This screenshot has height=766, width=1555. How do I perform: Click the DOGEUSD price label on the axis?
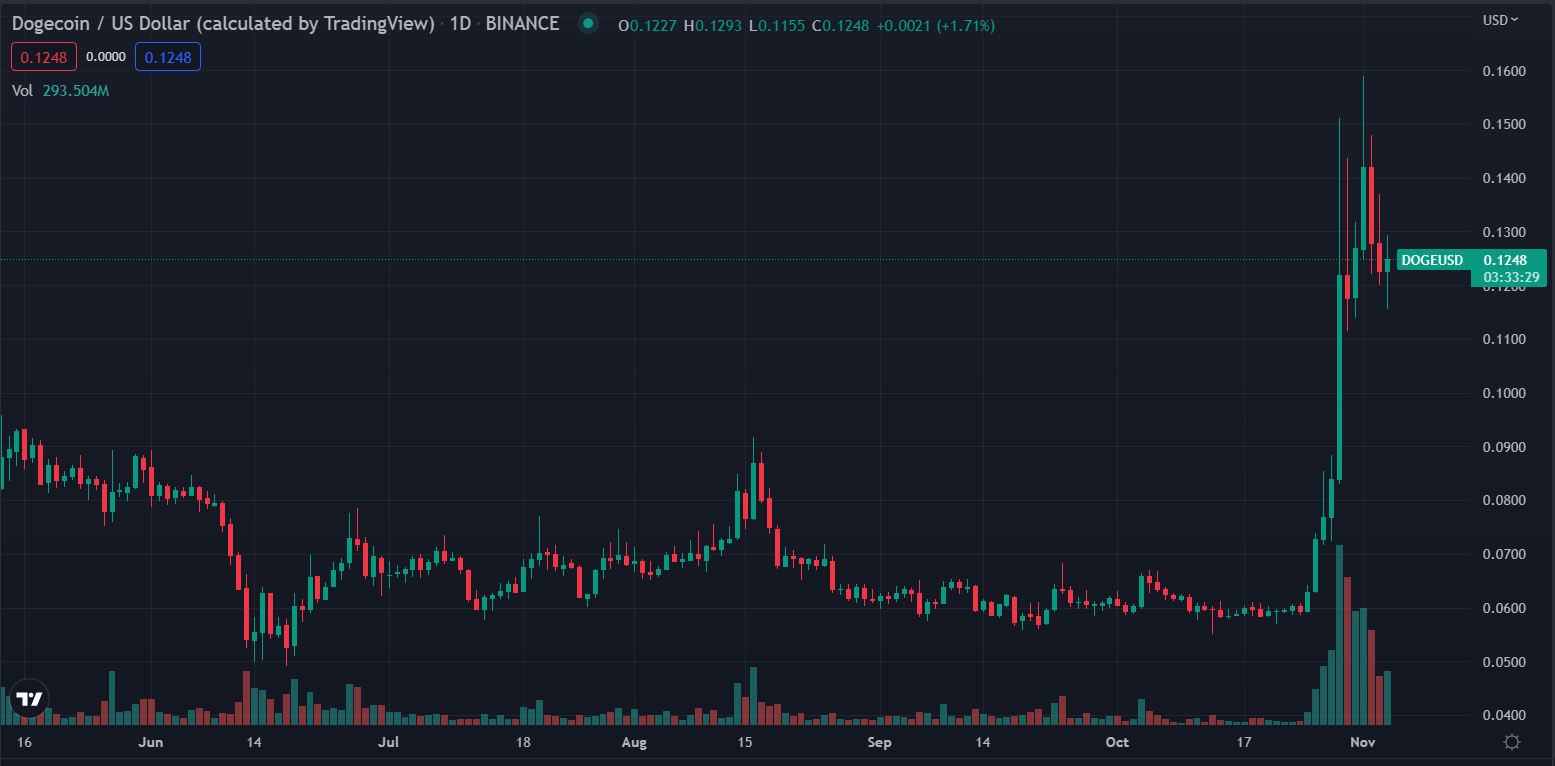coord(1432,260)
